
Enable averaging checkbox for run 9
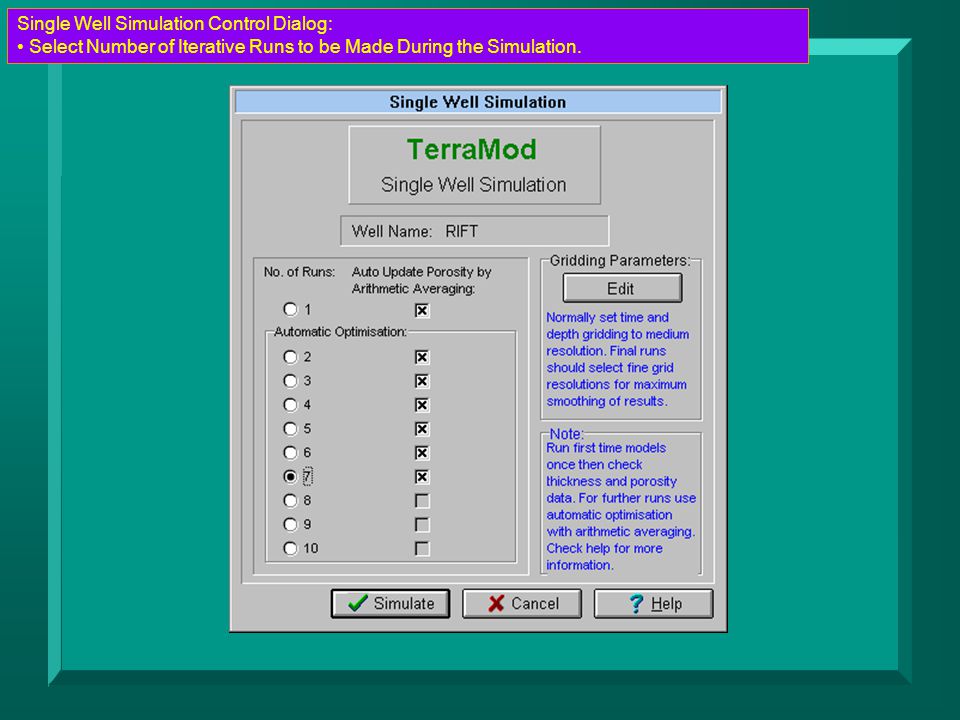tap(422, 525)
